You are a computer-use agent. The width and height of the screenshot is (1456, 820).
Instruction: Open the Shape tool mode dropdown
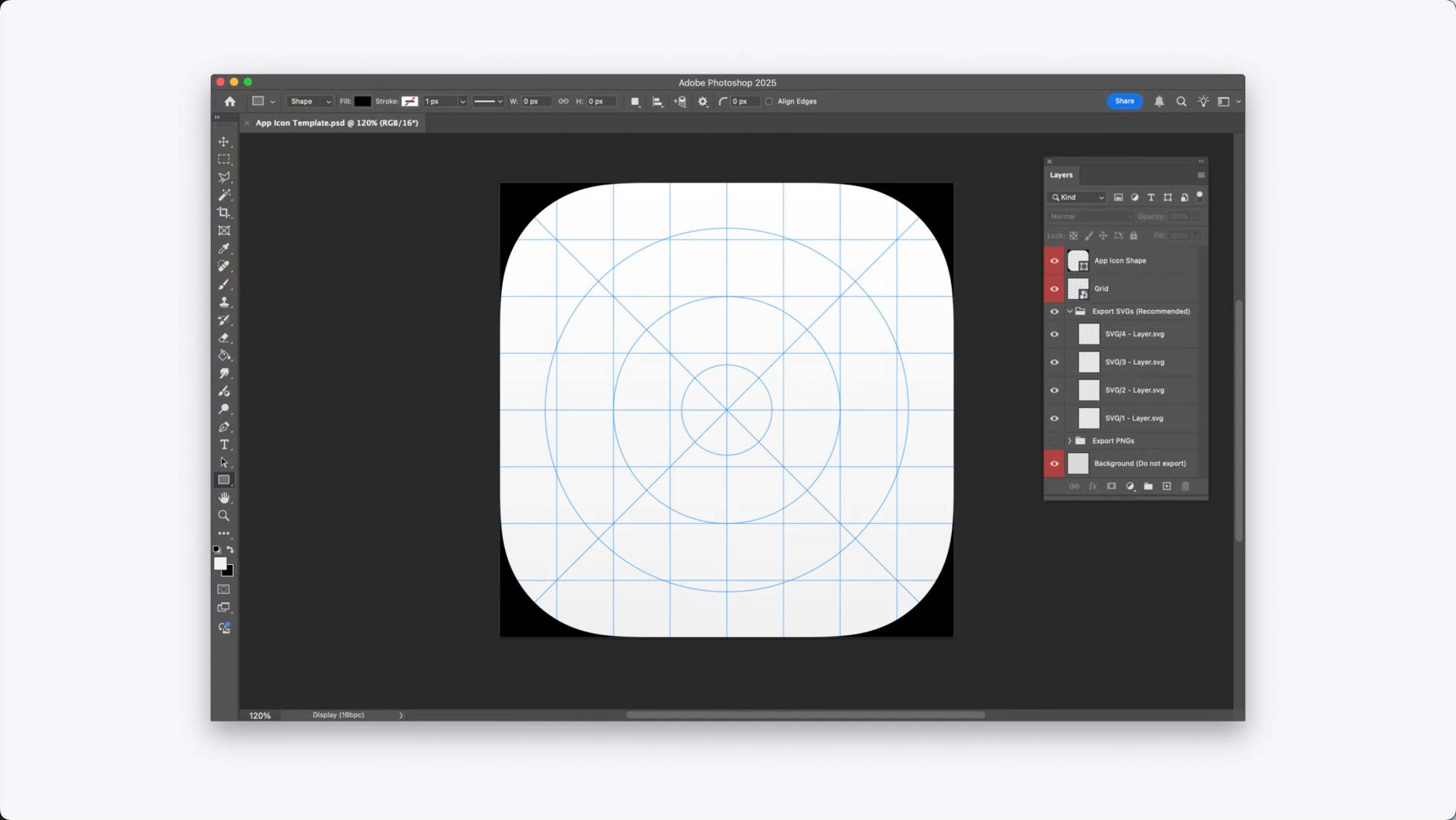point(310,101)
